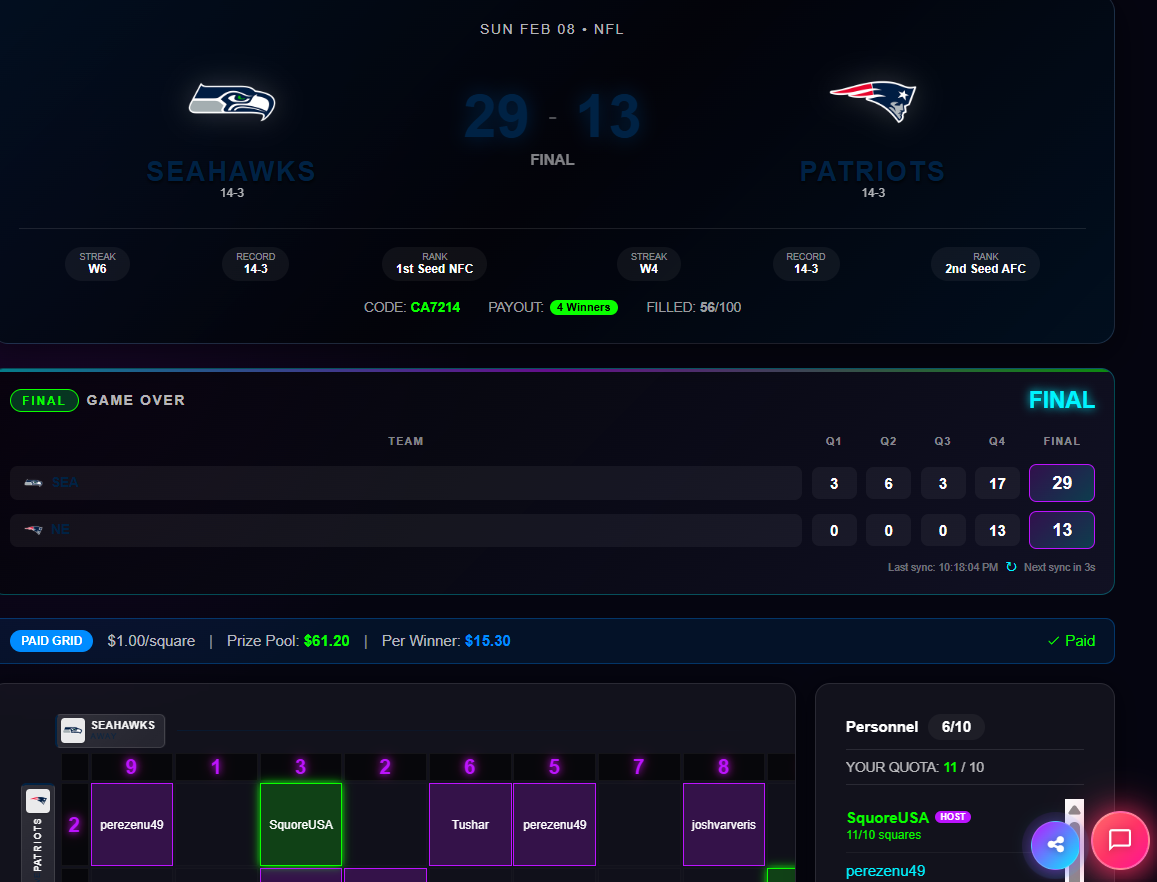Click the NE final score cell showing 13
Image resolution: width=1157 pixels, height=882 pixels.
[1061, 530]
